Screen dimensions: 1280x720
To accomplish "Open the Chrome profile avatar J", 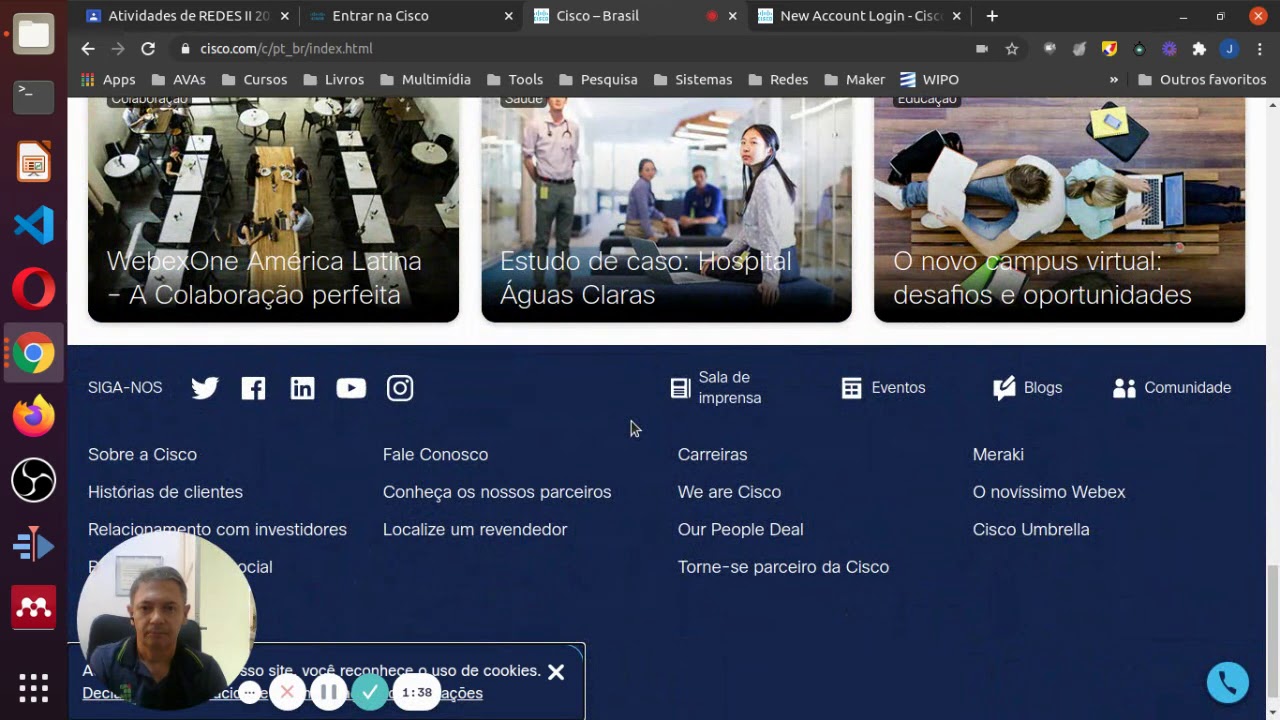I will pos(1230,48).
